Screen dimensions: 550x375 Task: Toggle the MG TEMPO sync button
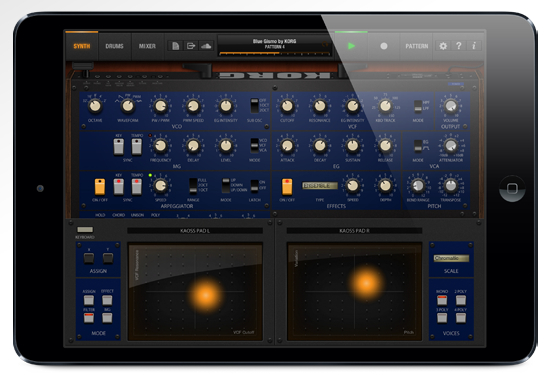pyautogui.click(x=137, y=147)
